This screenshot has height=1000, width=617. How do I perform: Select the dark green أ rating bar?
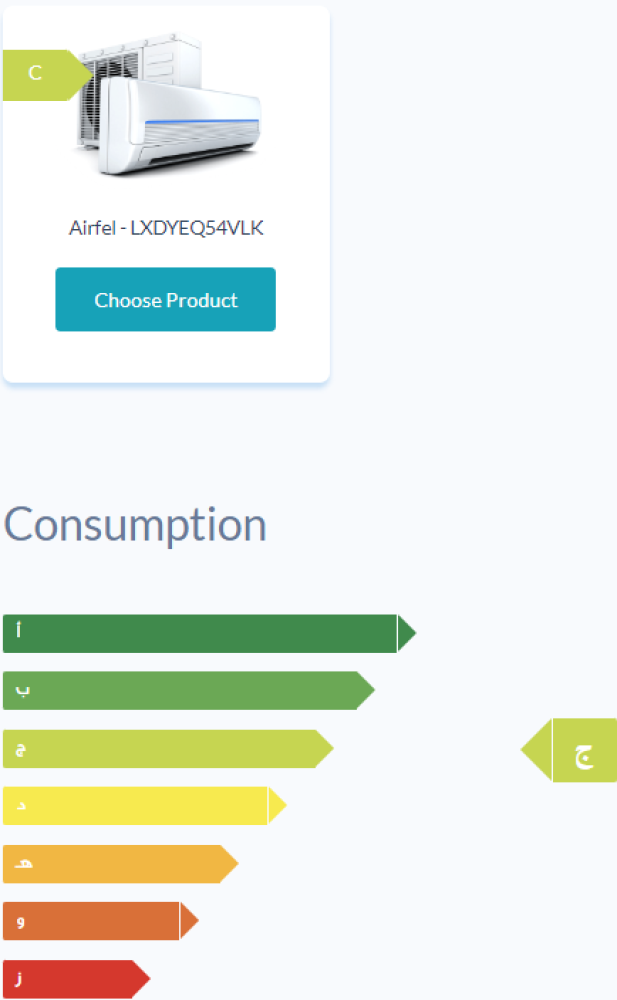tap(209, 633)
